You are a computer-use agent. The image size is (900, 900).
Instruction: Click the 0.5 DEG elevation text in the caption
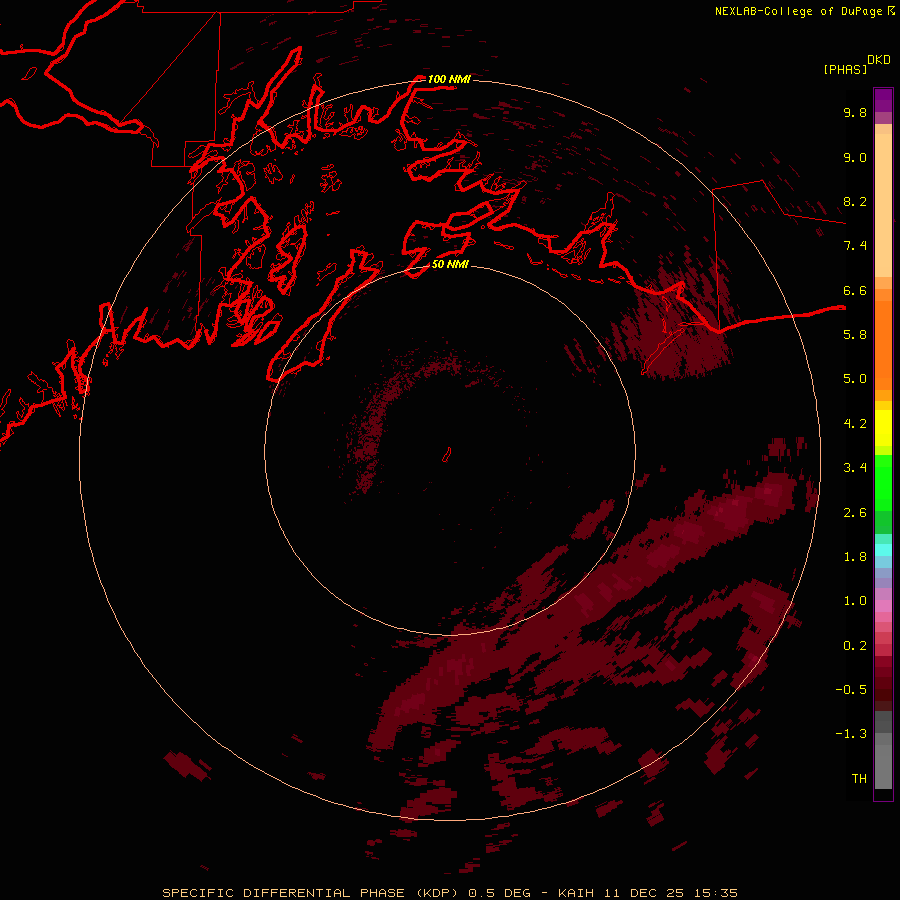coord(501,893)
